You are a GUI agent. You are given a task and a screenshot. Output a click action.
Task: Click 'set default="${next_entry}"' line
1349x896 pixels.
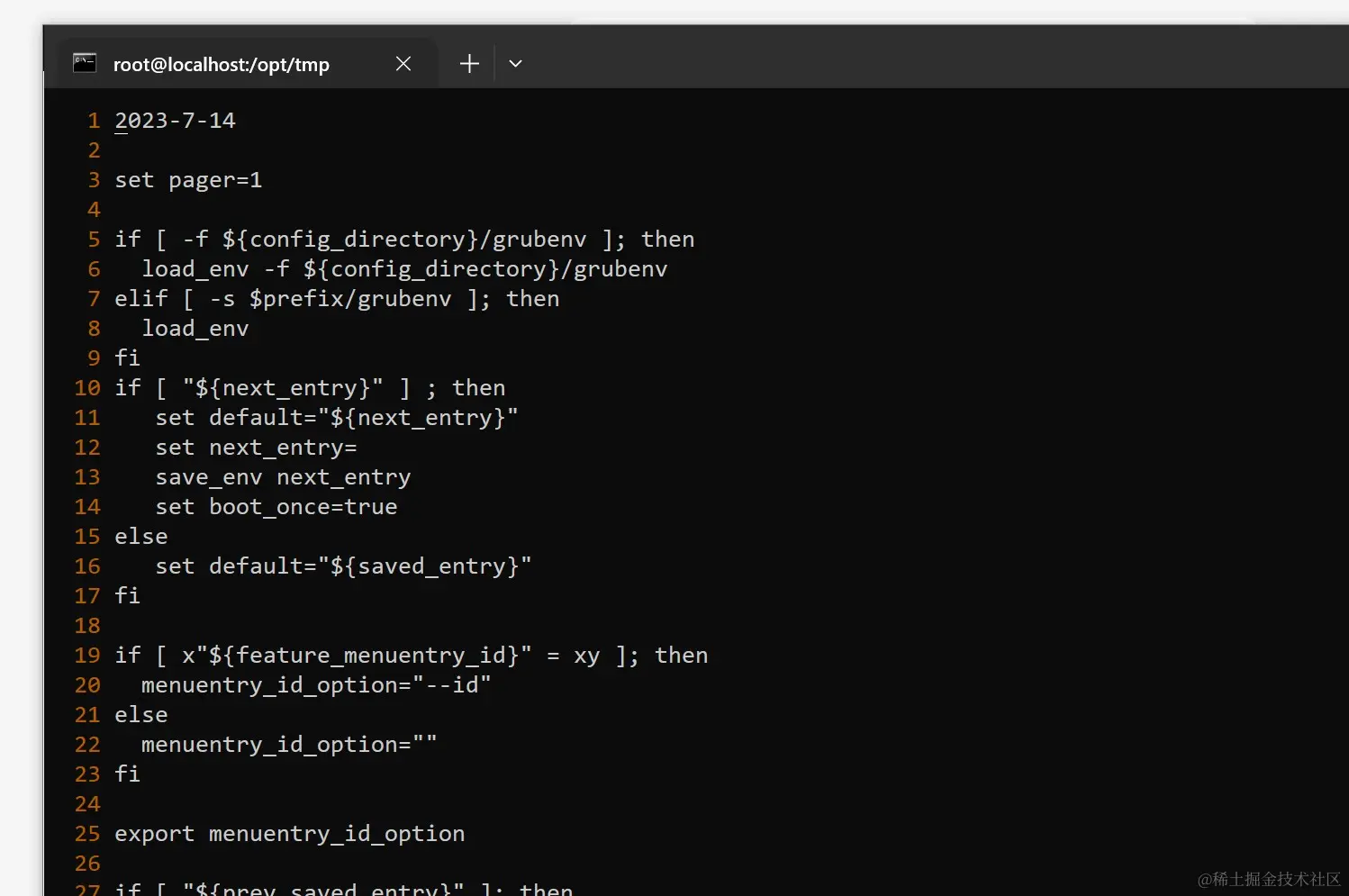click(337, 418)
